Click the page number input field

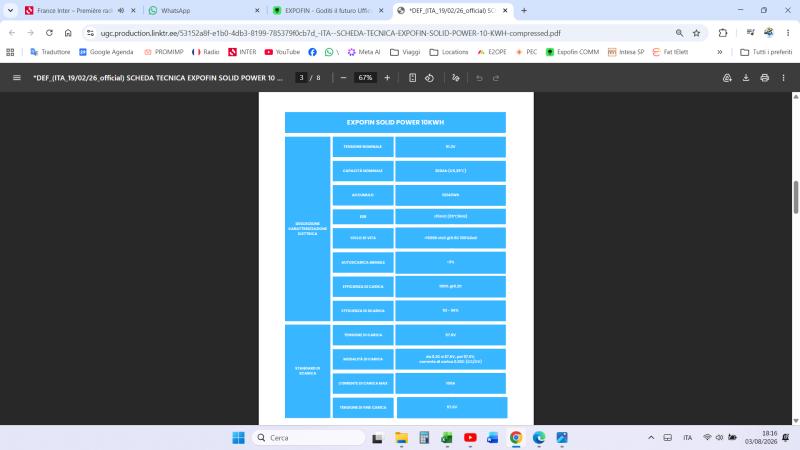coord(302,78)
